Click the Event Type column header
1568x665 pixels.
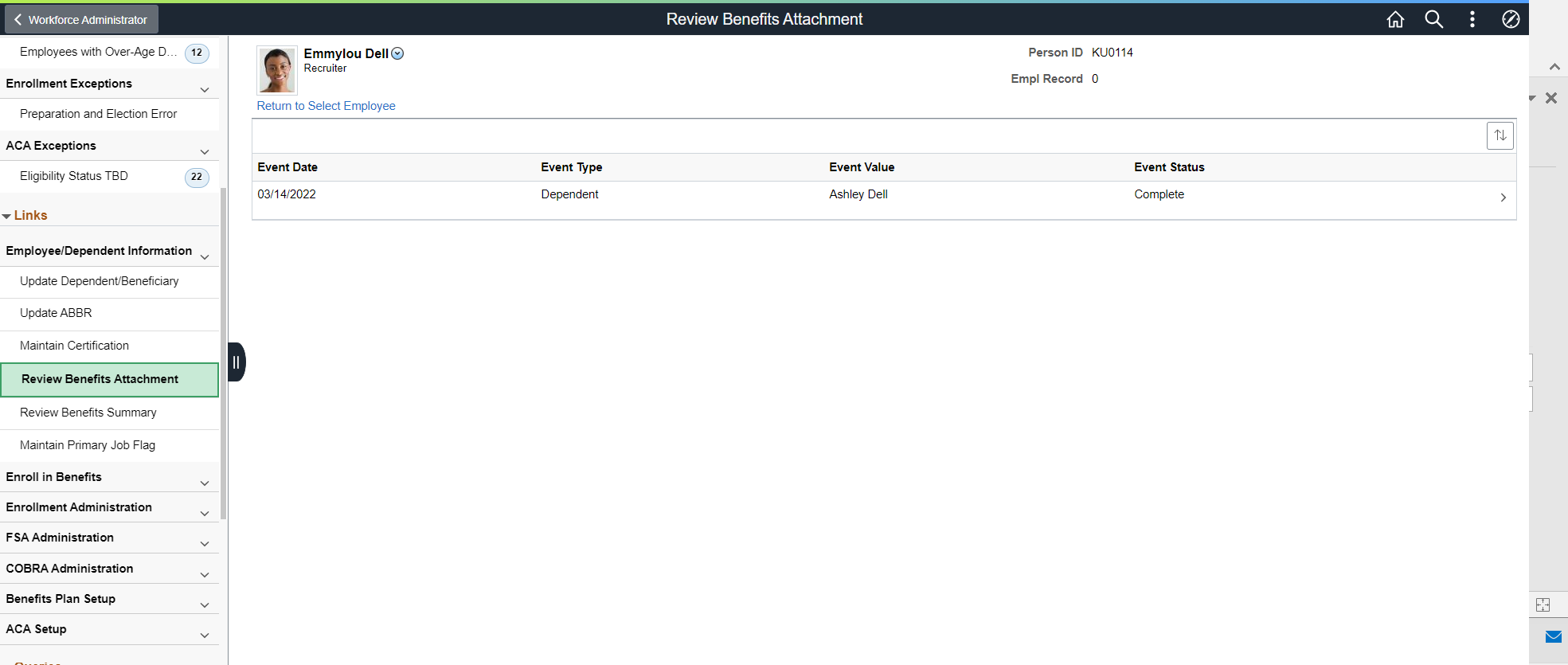point(572,167)
